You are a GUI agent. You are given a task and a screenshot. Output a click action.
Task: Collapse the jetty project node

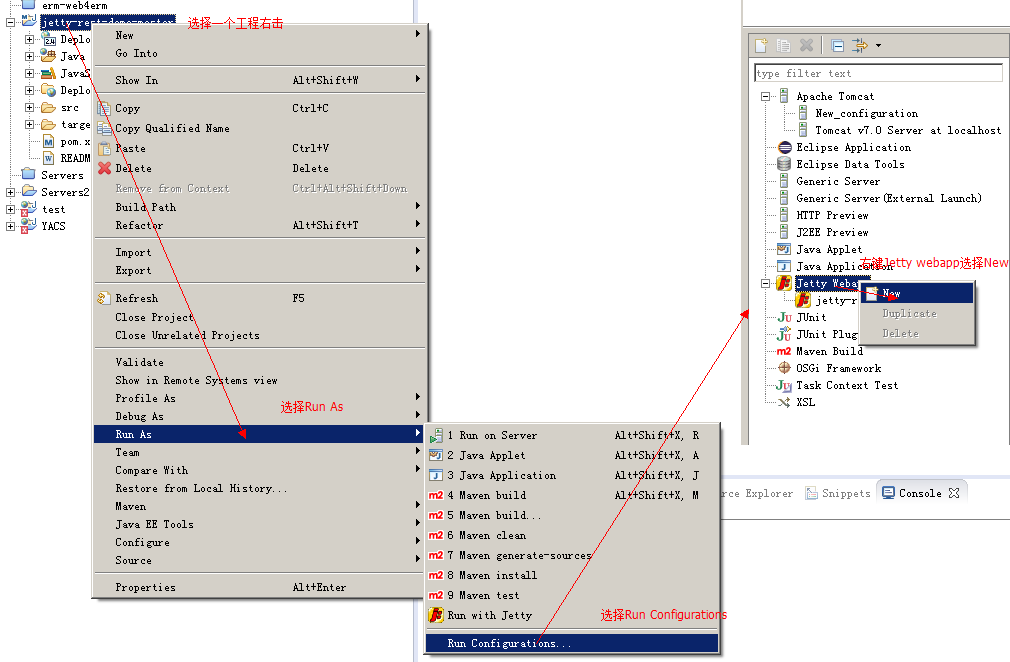coord(10,23)
